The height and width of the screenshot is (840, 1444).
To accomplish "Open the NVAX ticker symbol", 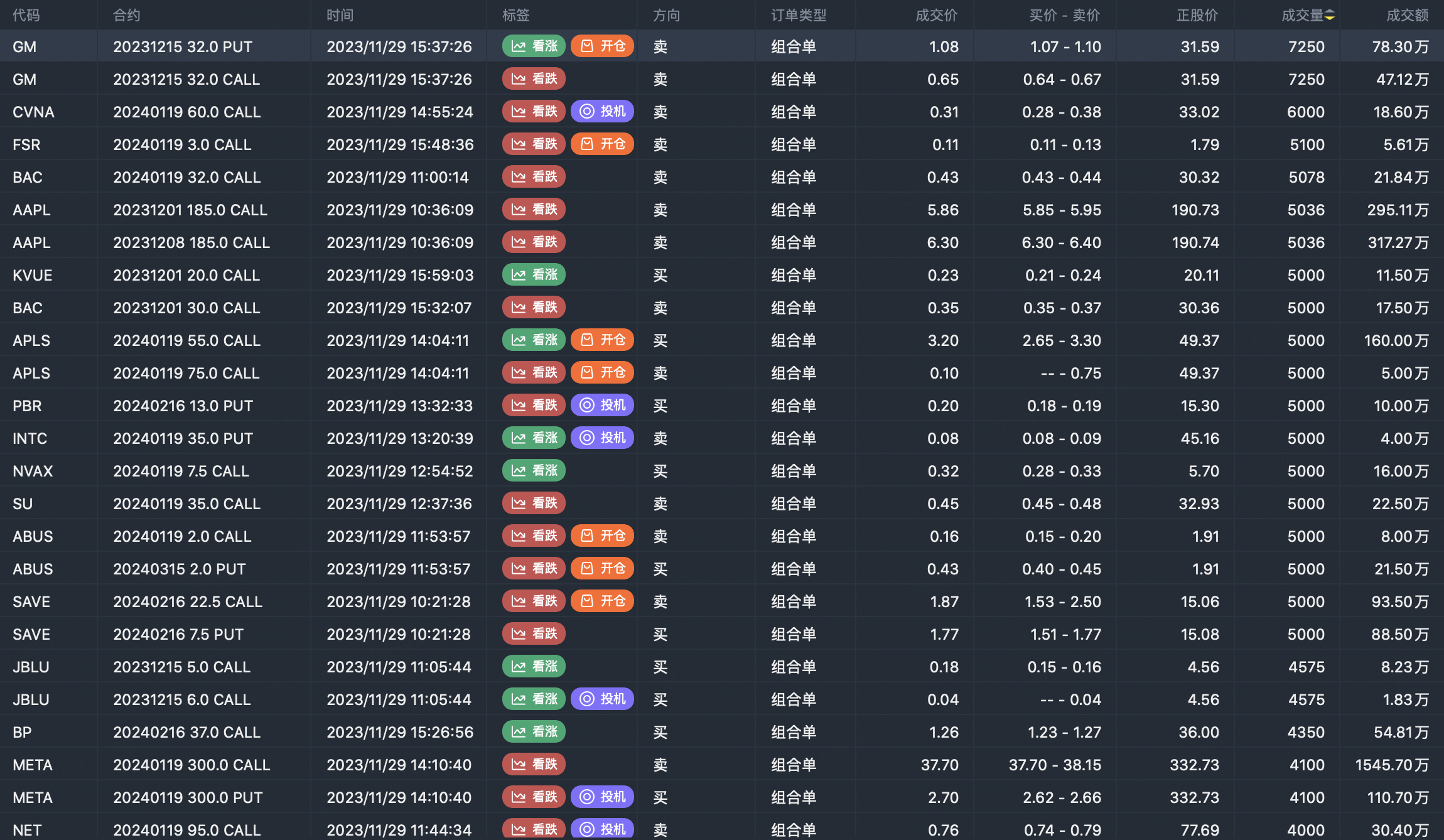I will 33,471.
